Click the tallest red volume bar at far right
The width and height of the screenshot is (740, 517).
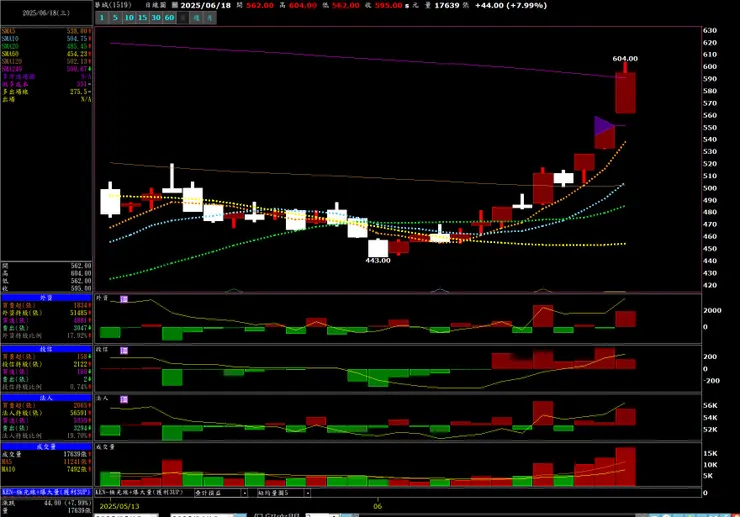click(625, 466)
